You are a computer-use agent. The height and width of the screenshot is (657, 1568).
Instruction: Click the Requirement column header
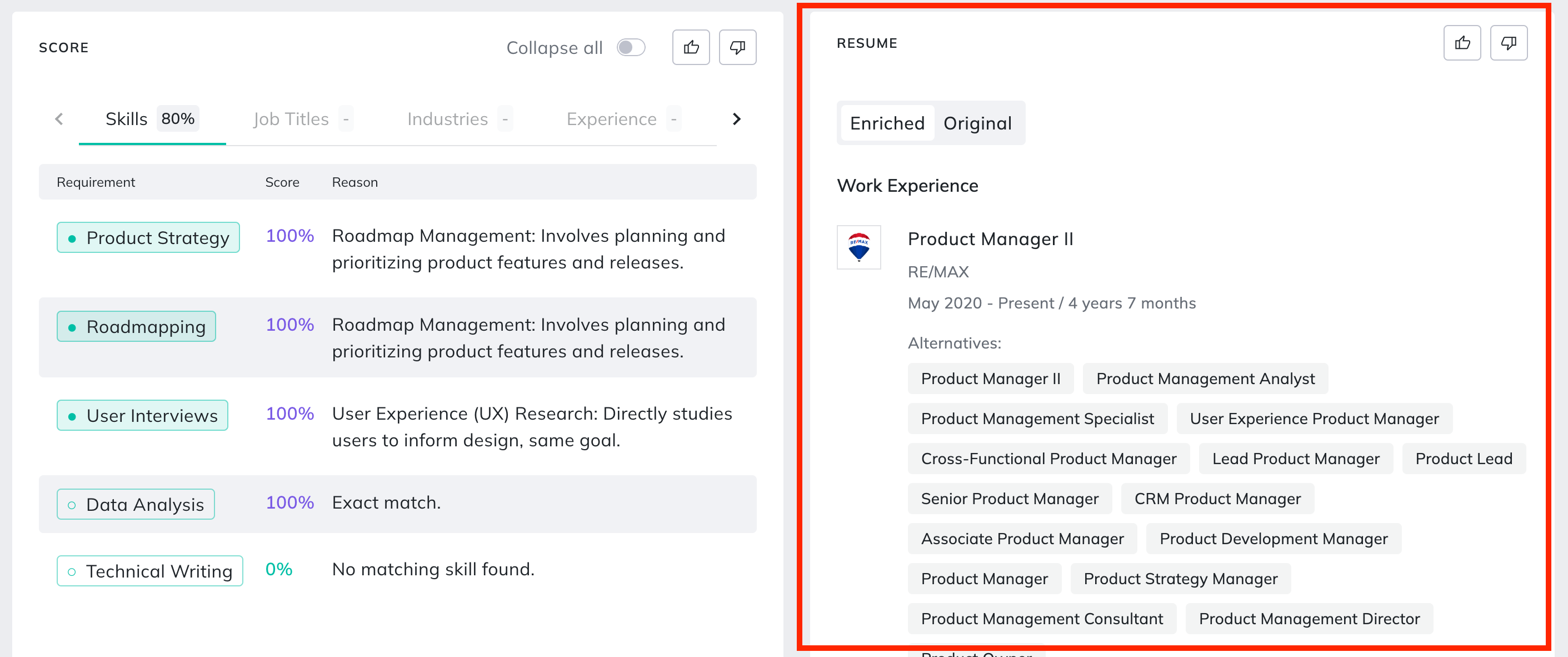(x=96, y=183)
